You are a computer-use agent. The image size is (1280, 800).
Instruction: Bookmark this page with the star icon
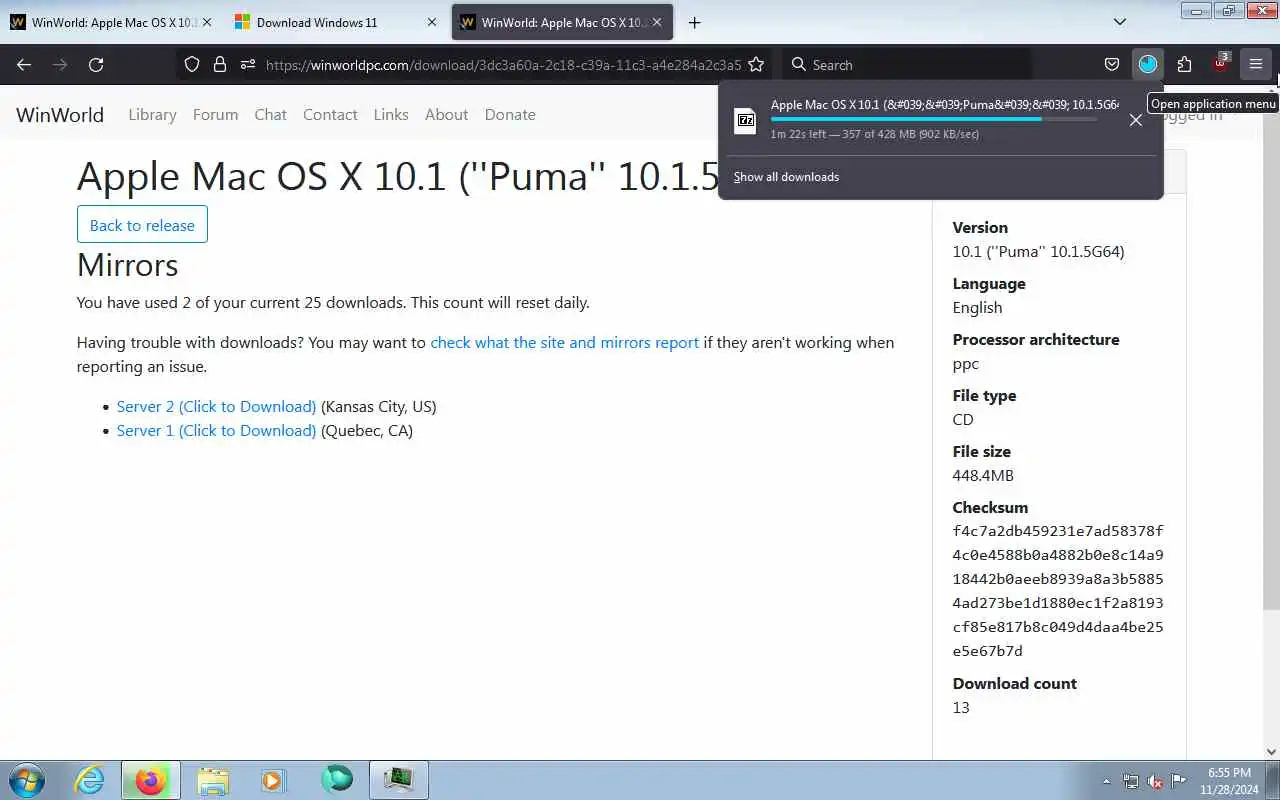point(756,64)
